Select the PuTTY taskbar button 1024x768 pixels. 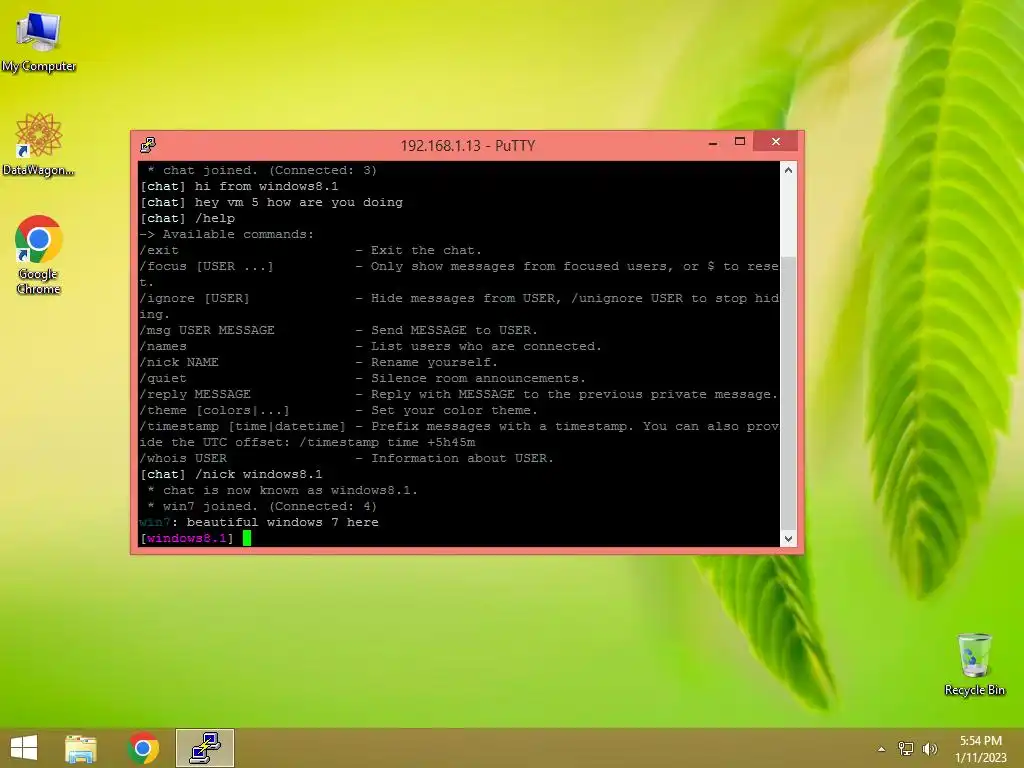tap(205, 748)
